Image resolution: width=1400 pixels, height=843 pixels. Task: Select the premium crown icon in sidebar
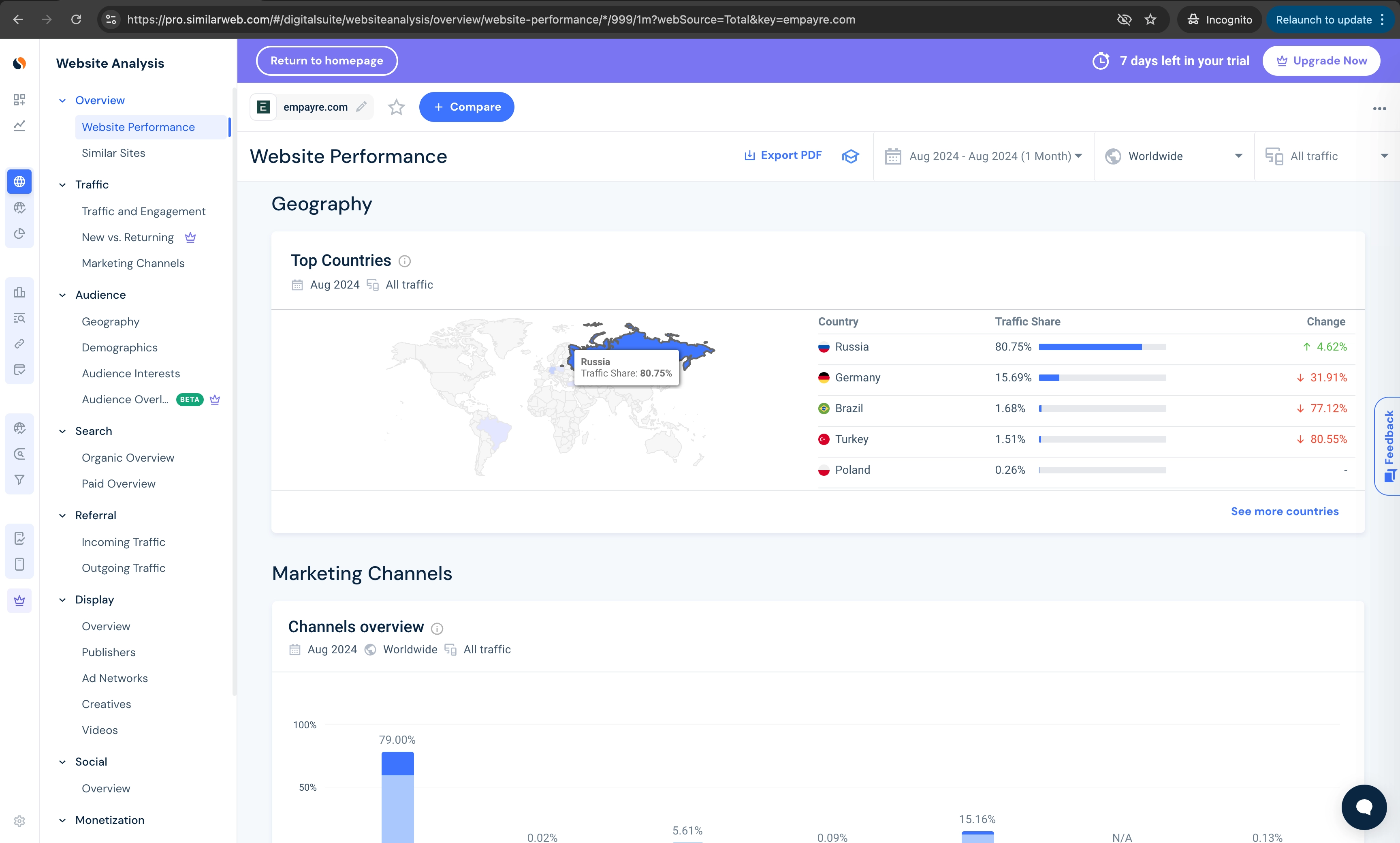(x=19, y=601)
